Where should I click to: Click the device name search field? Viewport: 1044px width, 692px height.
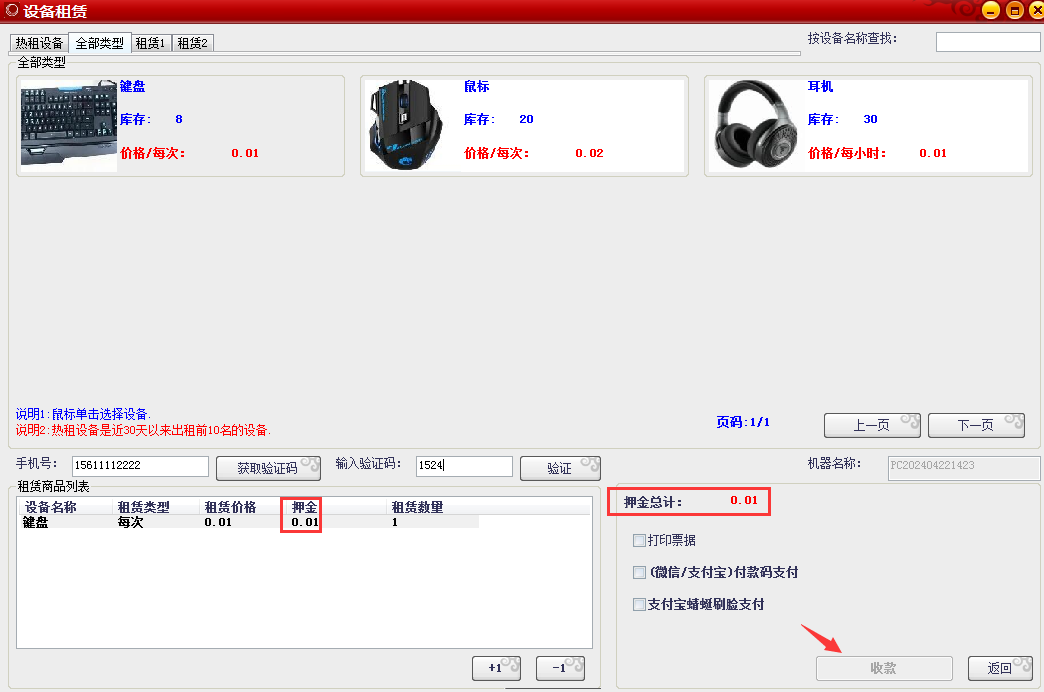click(987, 42)
